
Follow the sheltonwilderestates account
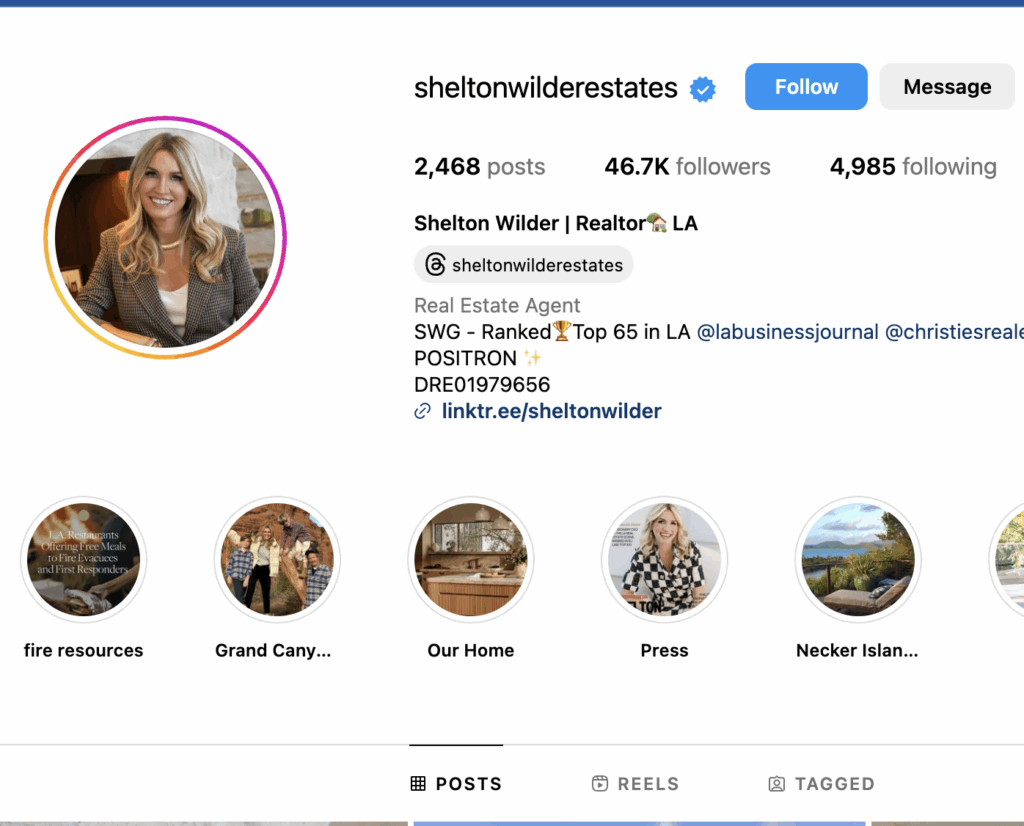pos(806,87)
